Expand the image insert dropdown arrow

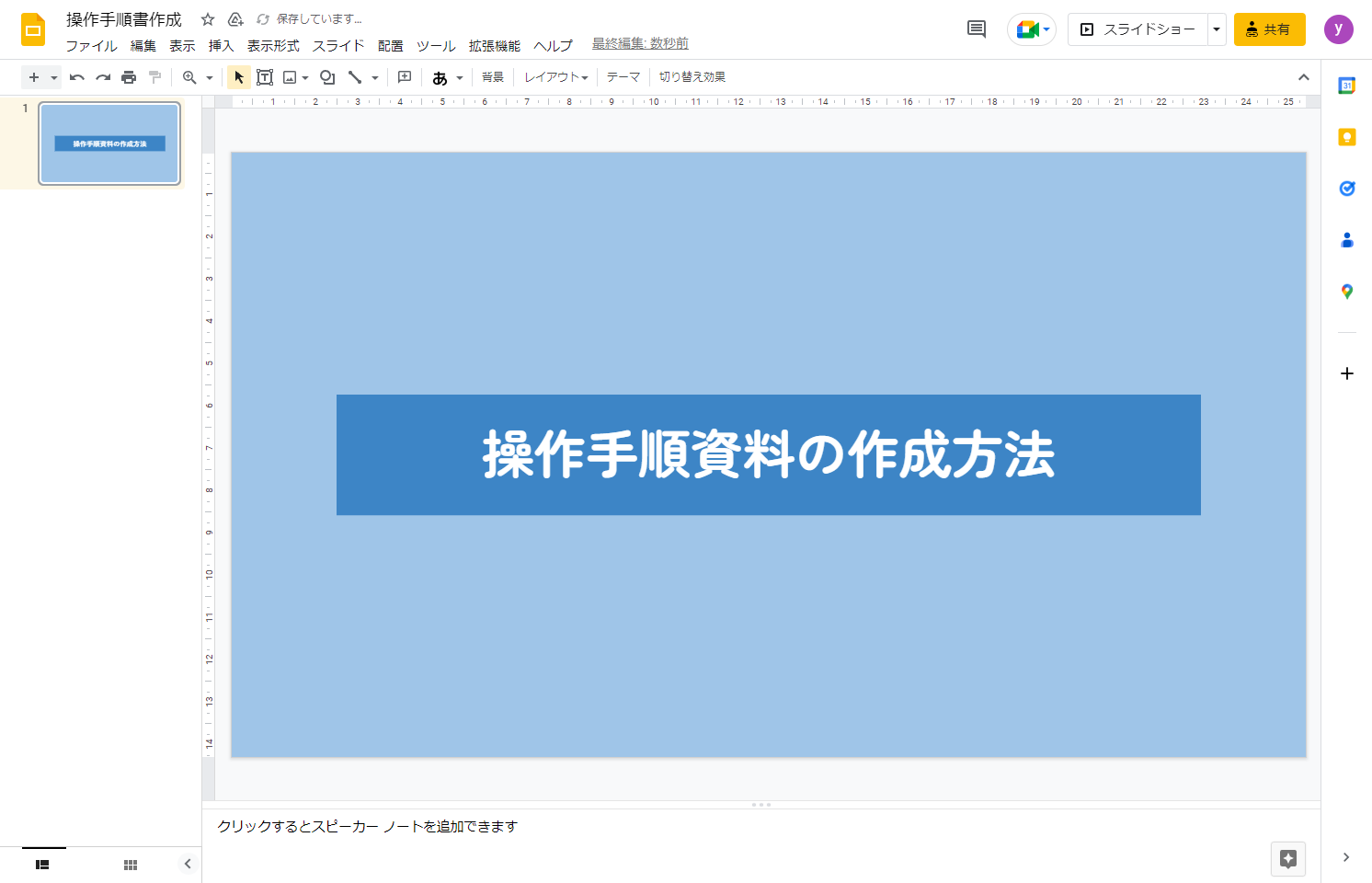tap(305, 77)
